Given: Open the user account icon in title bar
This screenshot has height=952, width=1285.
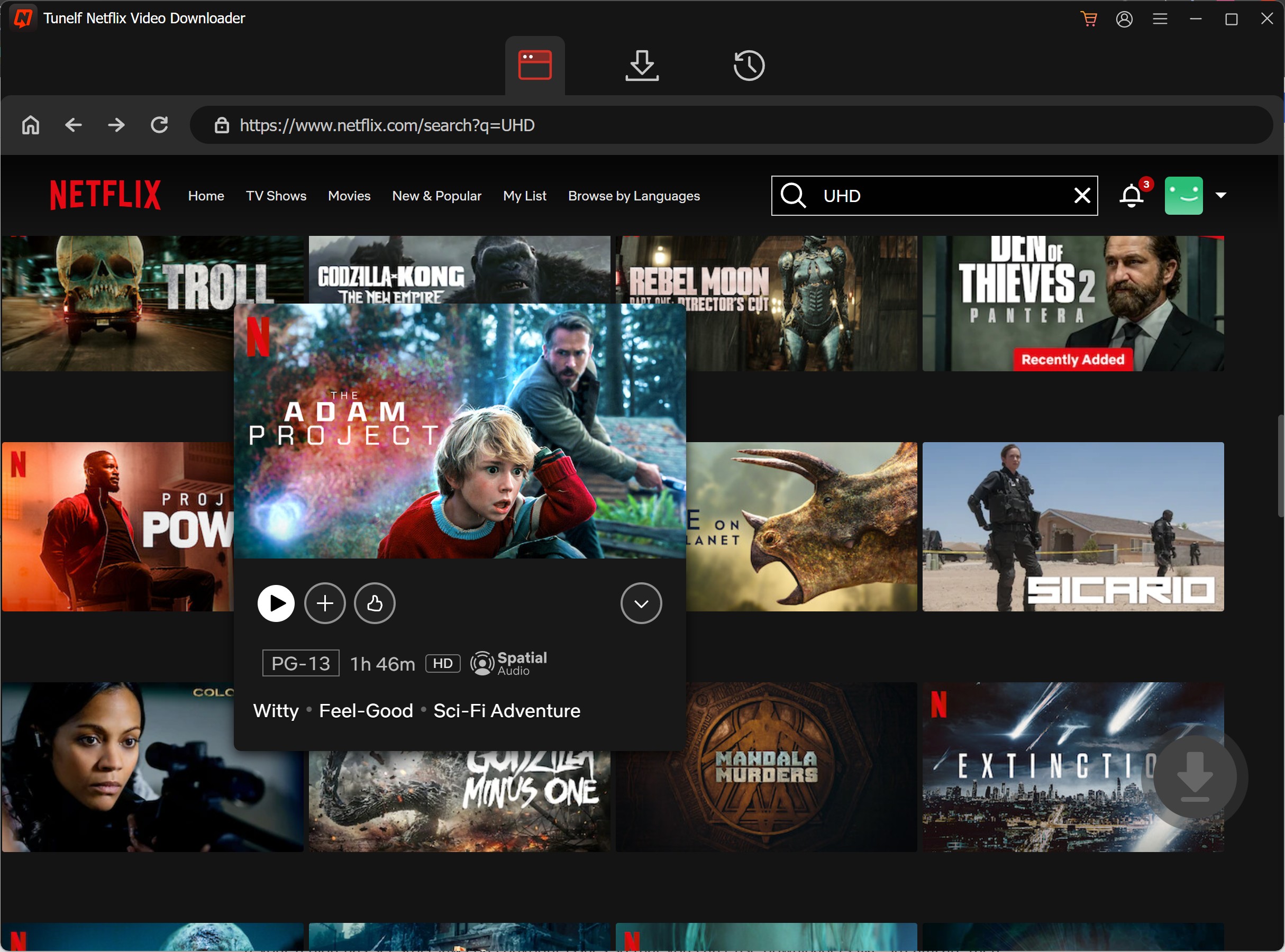Looking at the screenshot, I should 1124,19.
